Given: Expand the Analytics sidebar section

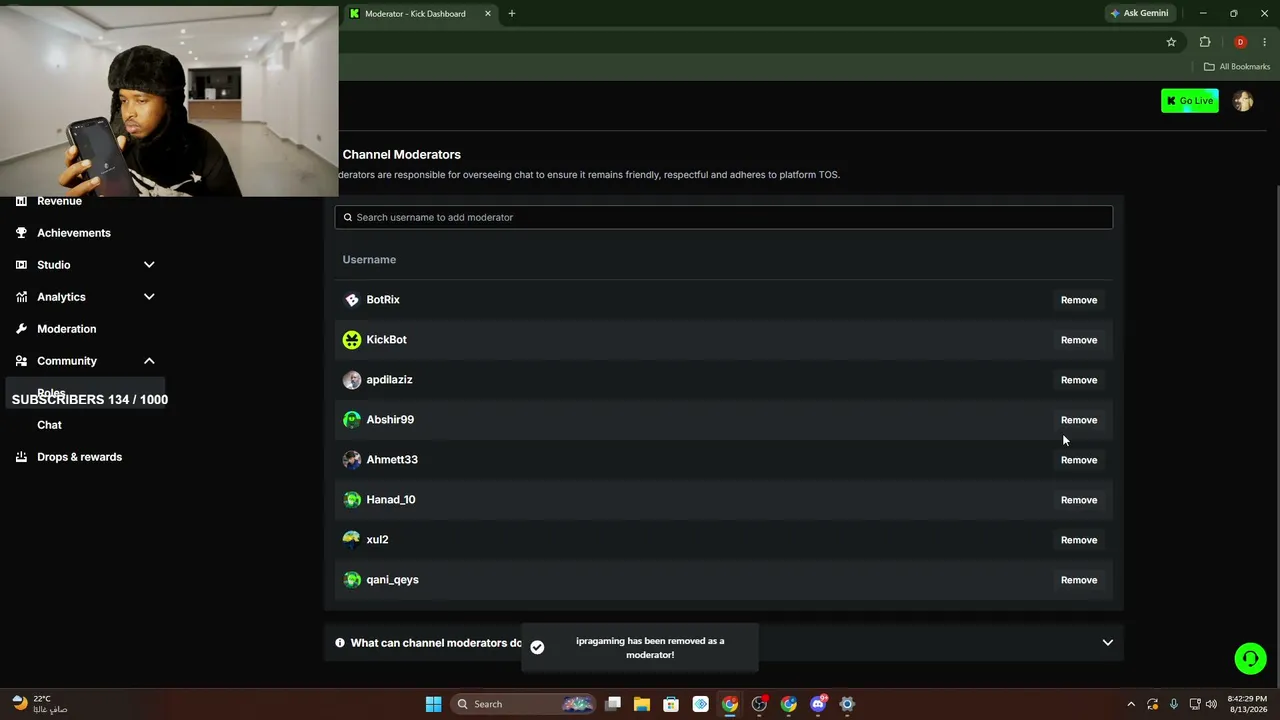Looking at the screenshot, I should click(x=149, y=297).
